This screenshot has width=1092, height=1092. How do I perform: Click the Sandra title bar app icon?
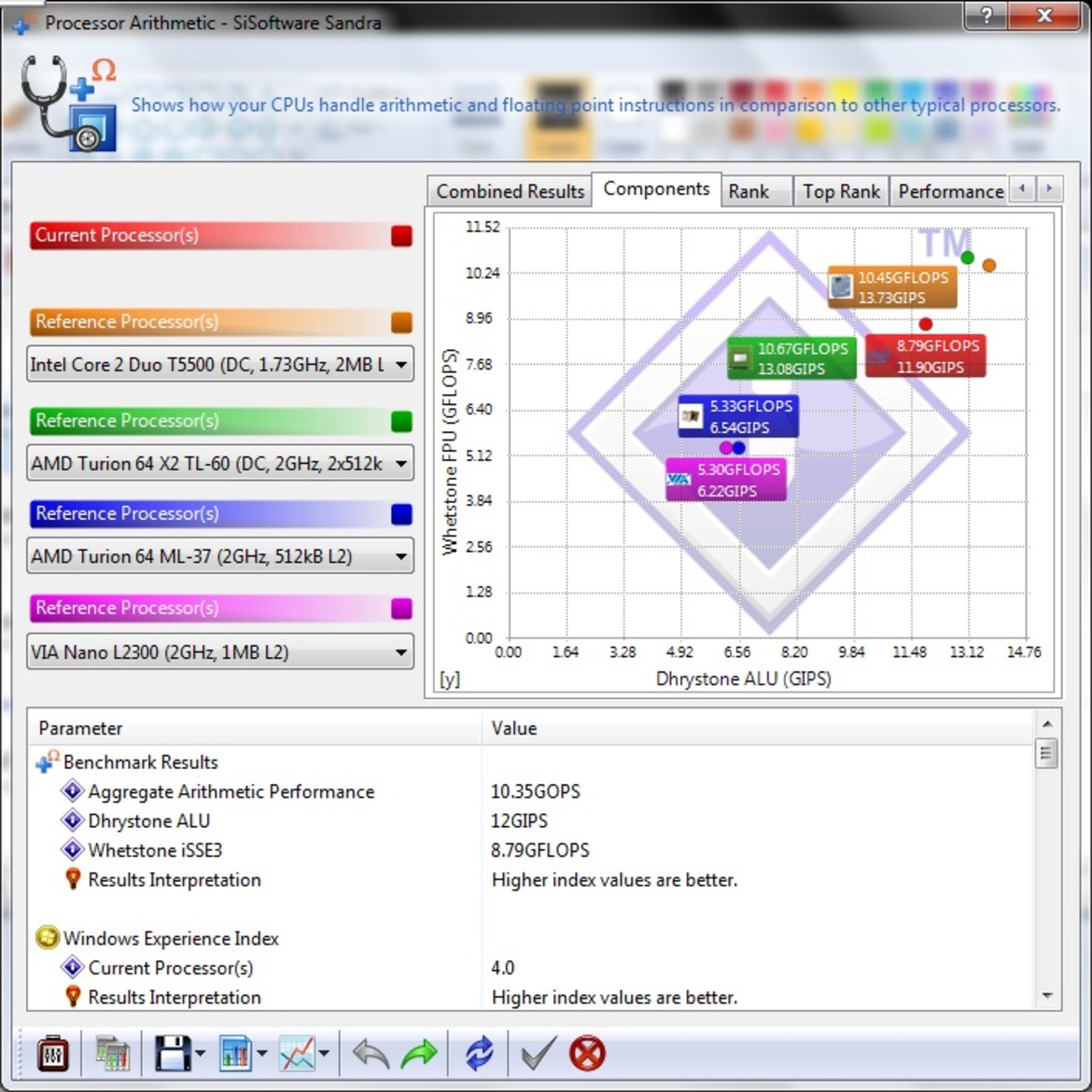tap(23, 23)
